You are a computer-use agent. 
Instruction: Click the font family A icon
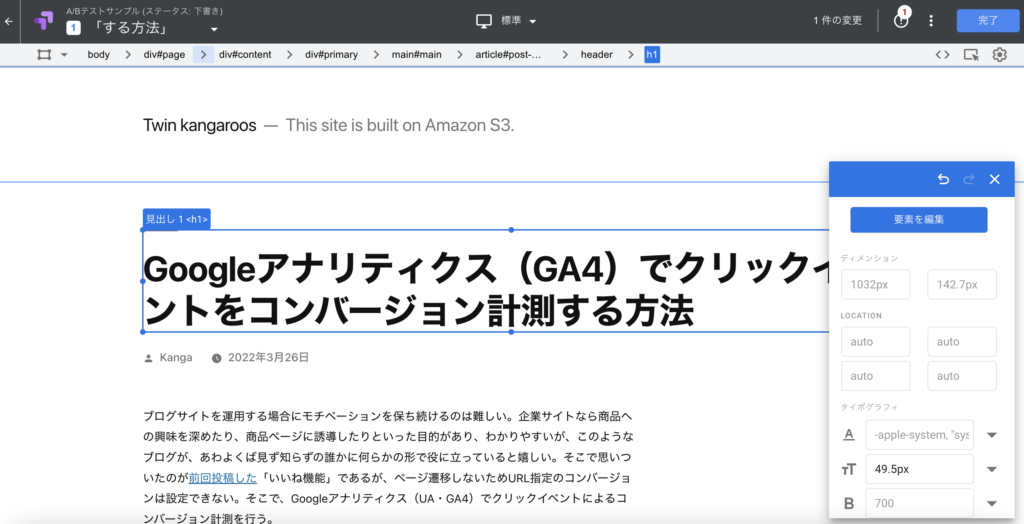tap(849, 434)
